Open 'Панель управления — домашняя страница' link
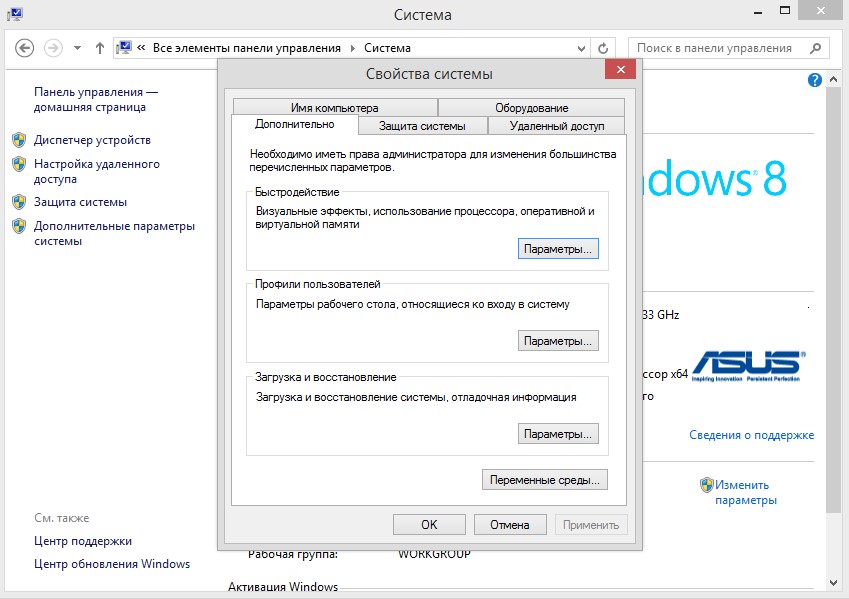The height and width of the screenshot is (599, 849). (x=95, y=99)
